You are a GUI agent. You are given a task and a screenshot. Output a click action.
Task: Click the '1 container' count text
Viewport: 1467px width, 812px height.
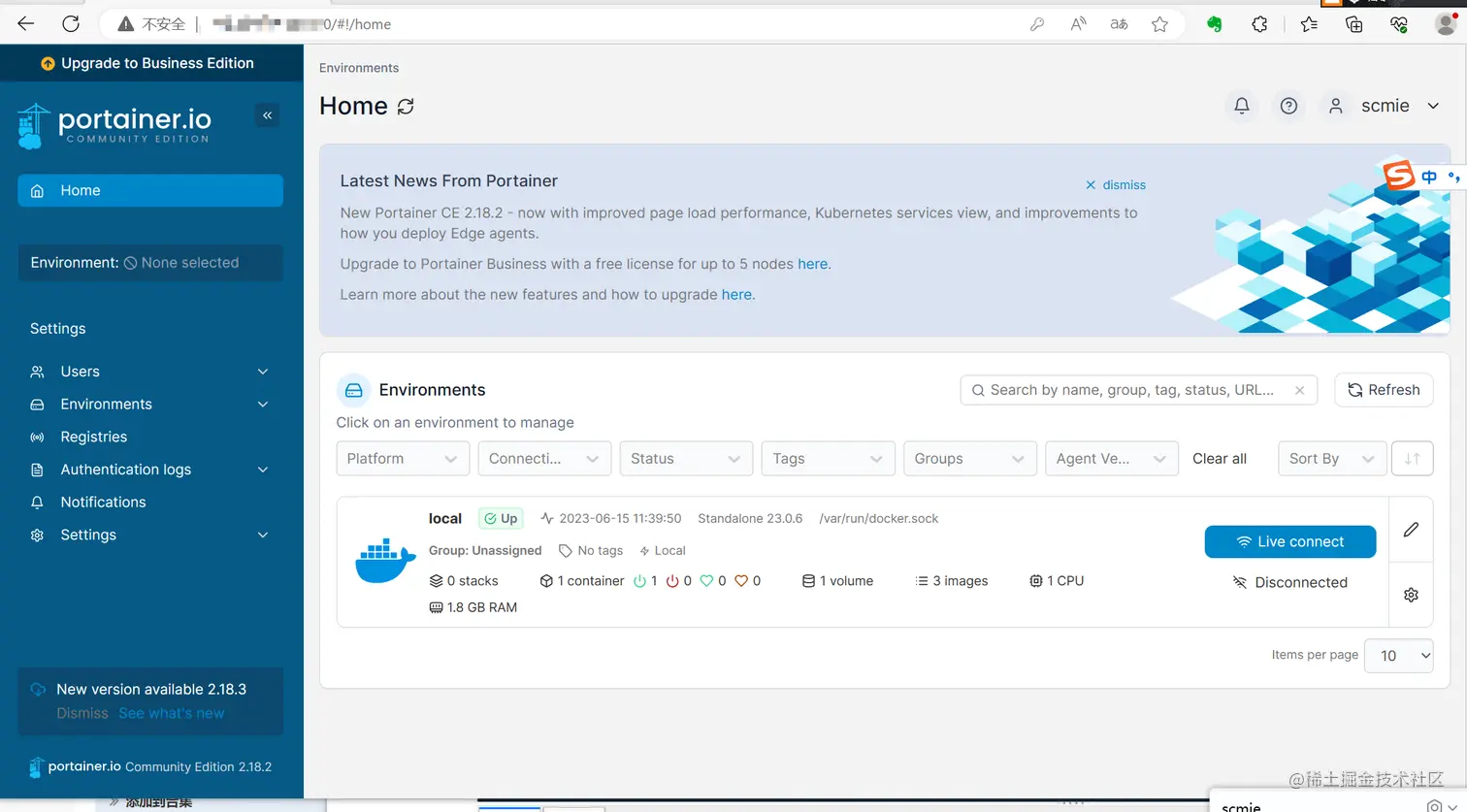click(x=591, y=581)
